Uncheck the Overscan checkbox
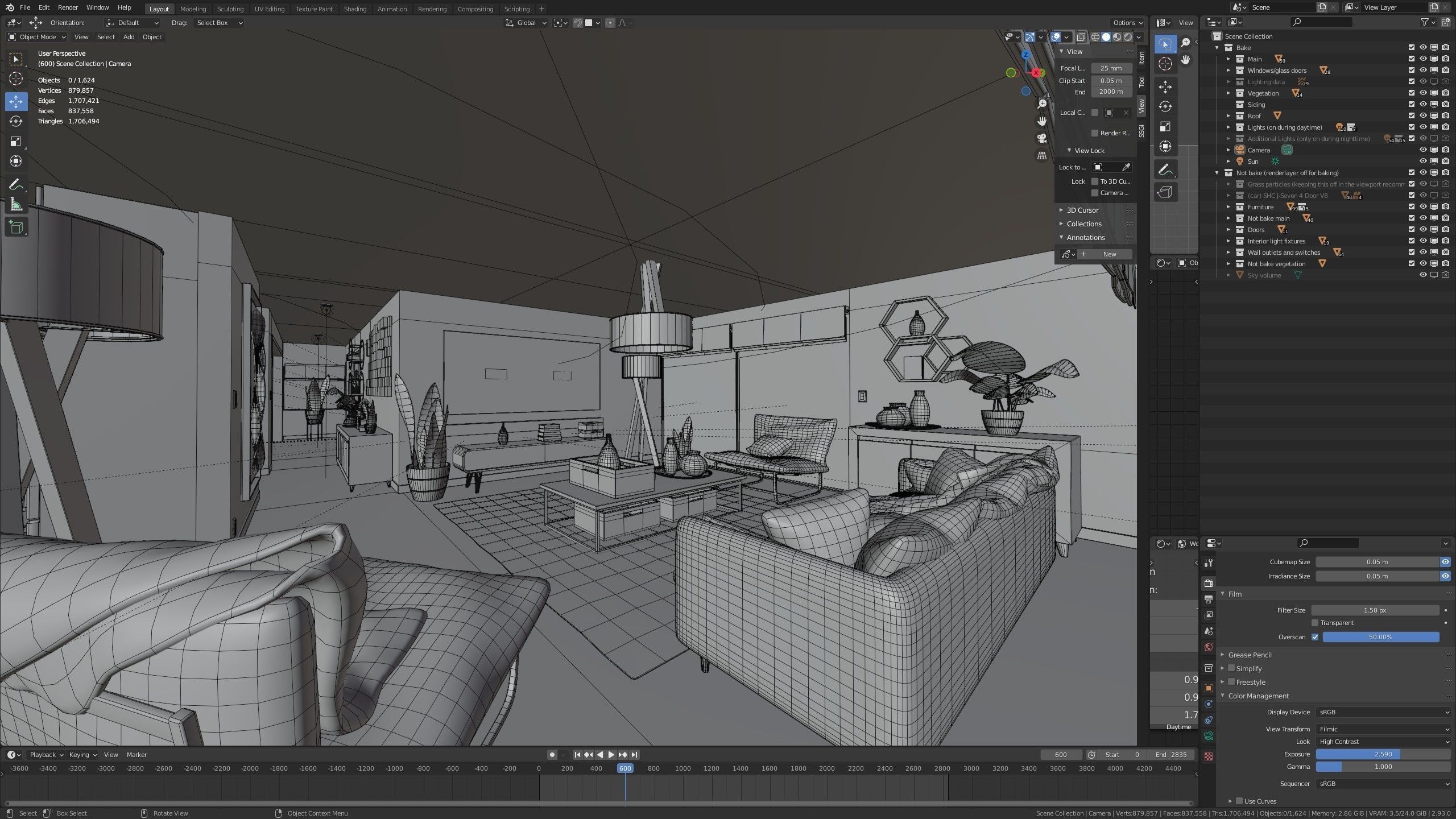The width and height of the screenshot is (1456, 819). tap(1315, 637)
